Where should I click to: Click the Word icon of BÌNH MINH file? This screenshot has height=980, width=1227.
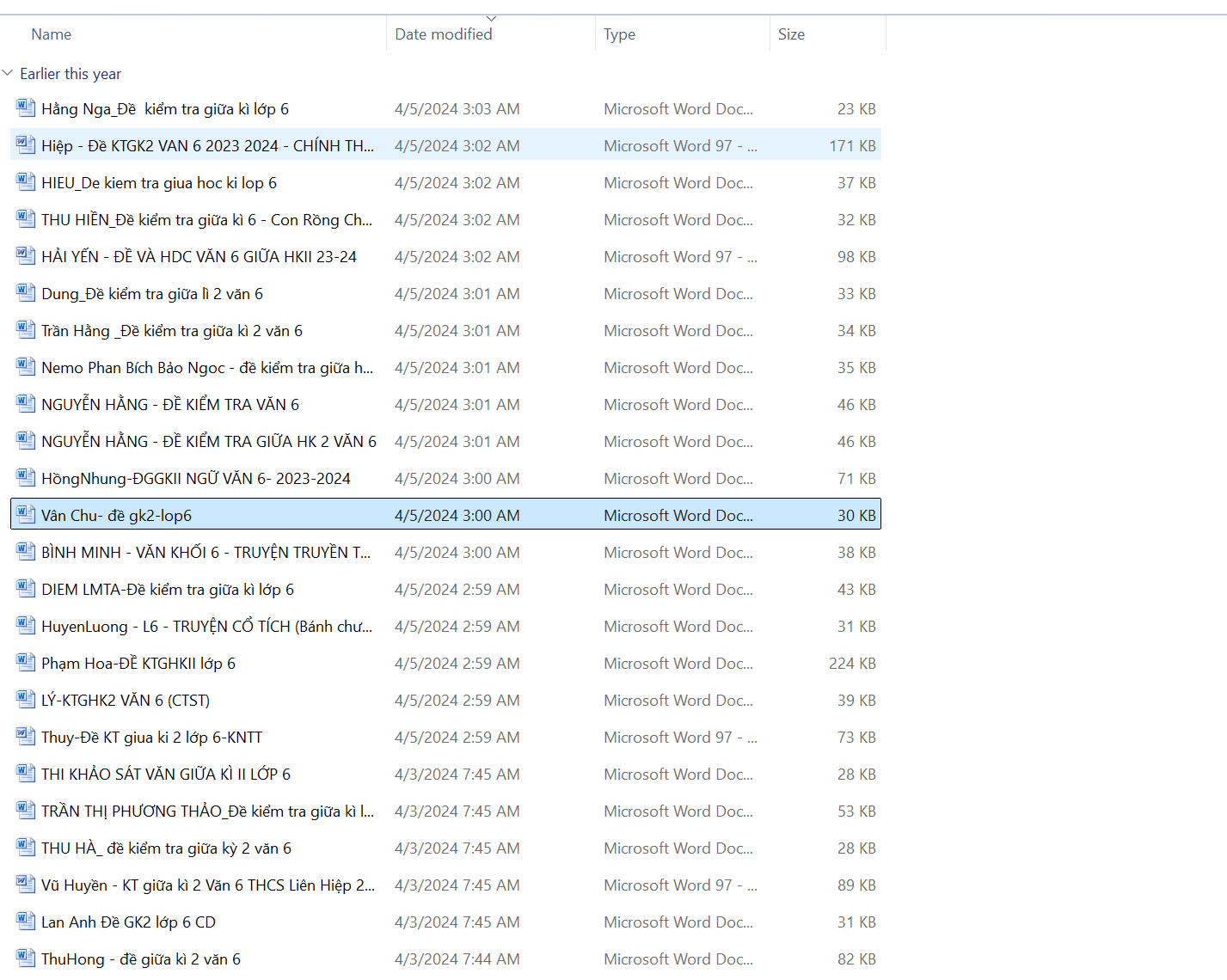26,552
